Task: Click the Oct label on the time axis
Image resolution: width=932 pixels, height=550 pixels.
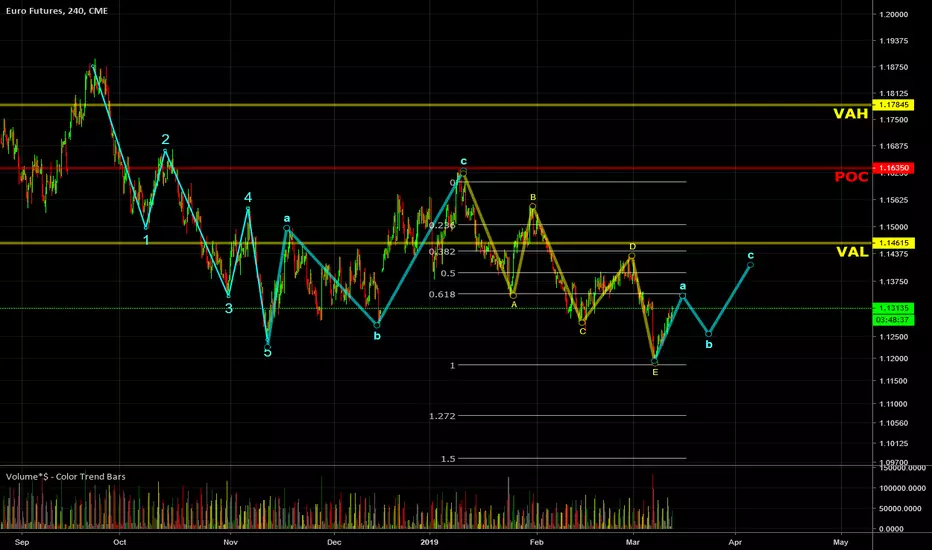Action: (119, 542)
